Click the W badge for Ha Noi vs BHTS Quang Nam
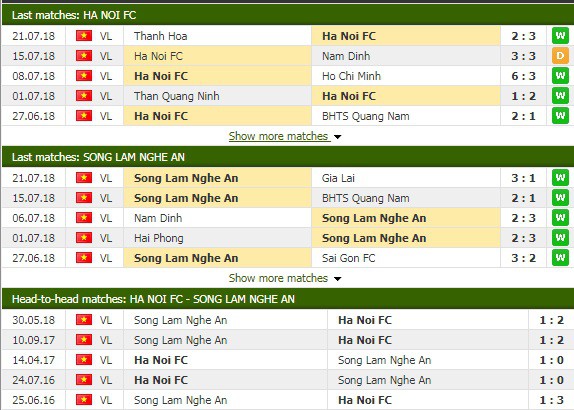 pos(560,116)
